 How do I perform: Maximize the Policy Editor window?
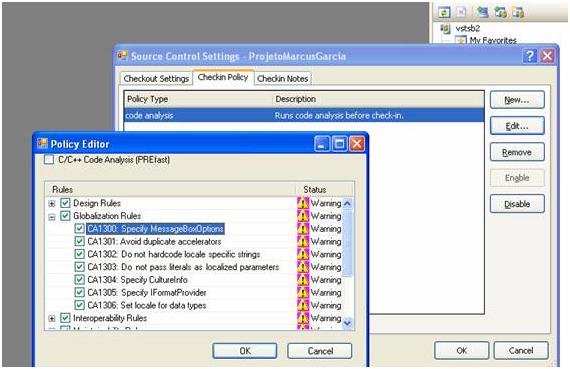(x=340, y=144)
